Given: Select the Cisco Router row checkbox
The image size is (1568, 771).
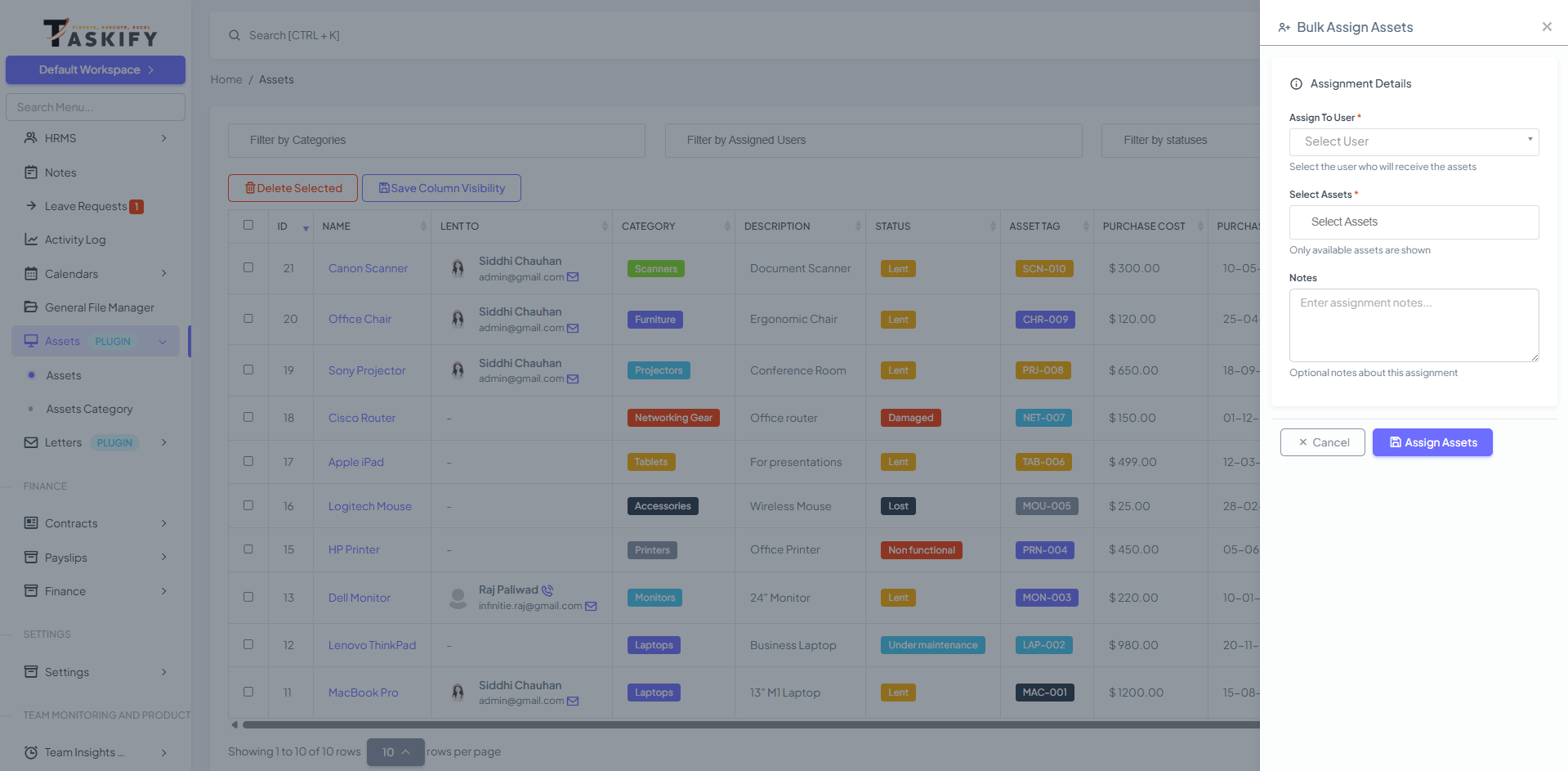Looking at the screenshot, I should [248, 417].
